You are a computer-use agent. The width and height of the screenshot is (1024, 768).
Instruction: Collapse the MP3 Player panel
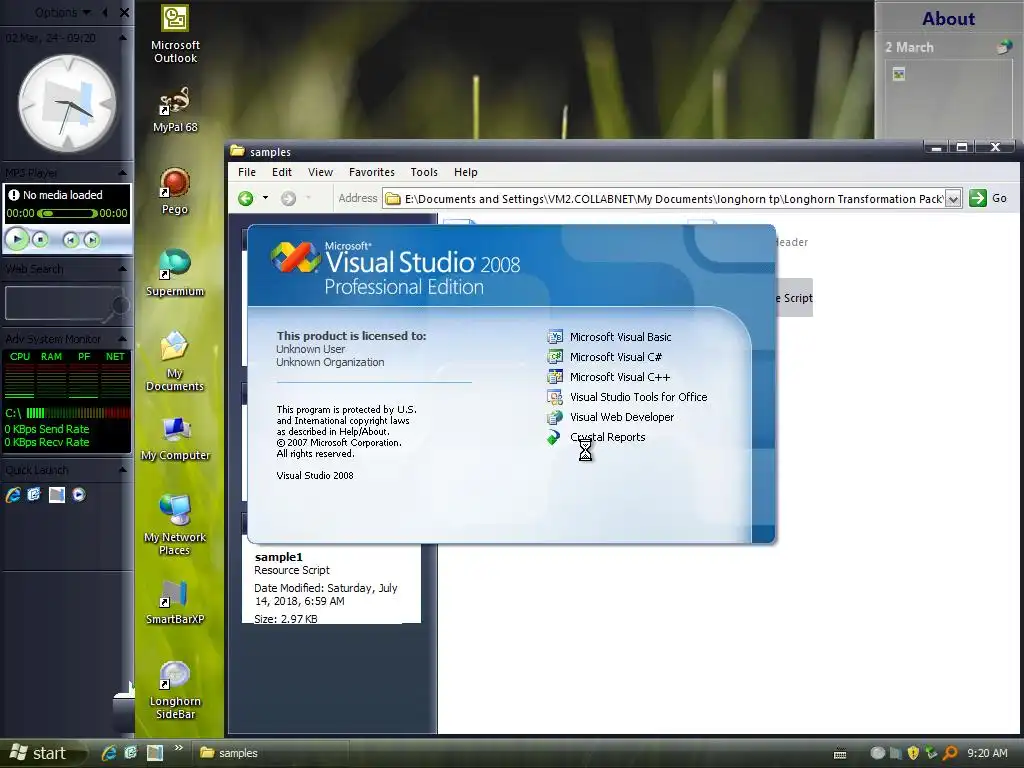pos(122,172)
